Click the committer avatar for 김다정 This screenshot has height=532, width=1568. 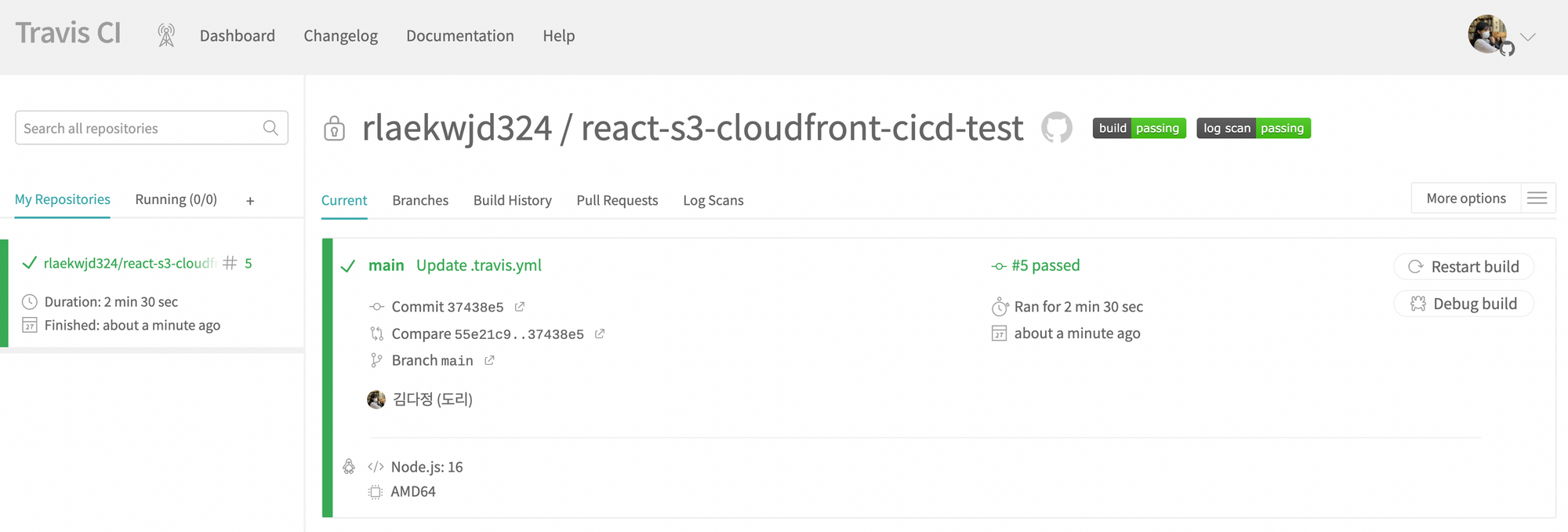[376, 399]
